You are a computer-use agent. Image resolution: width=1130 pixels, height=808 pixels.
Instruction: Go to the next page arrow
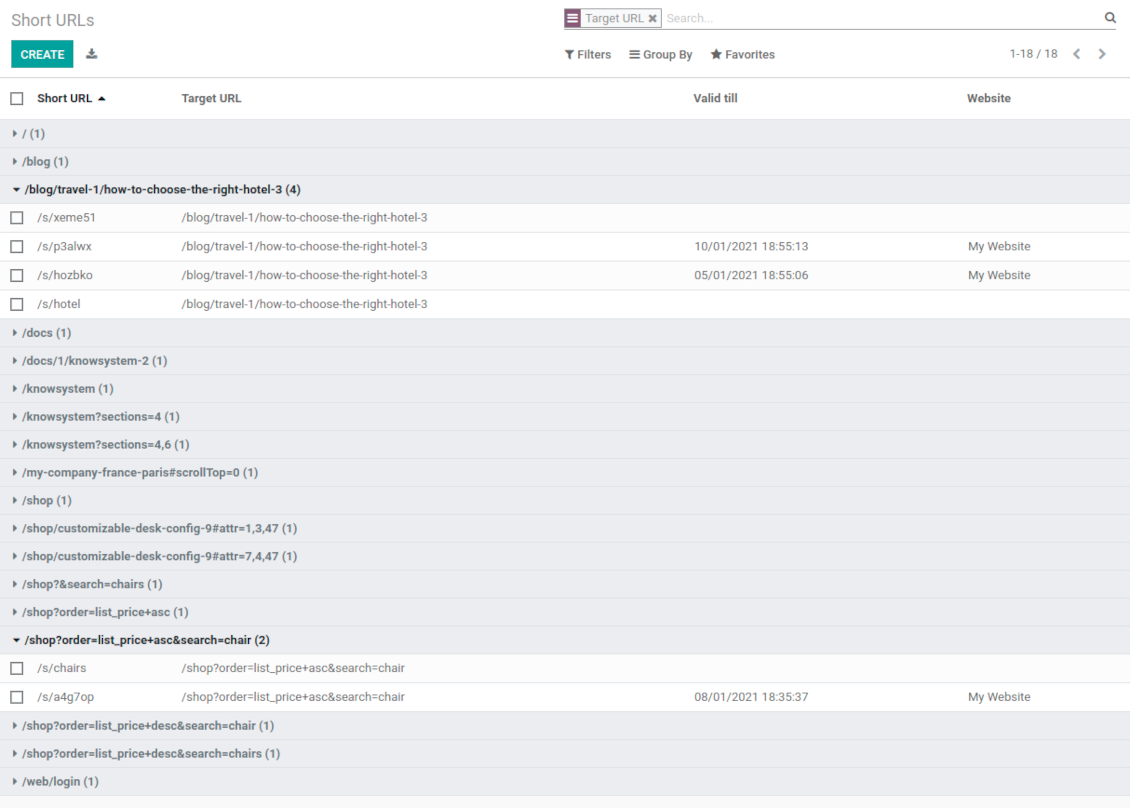(x=1102, y=54)
